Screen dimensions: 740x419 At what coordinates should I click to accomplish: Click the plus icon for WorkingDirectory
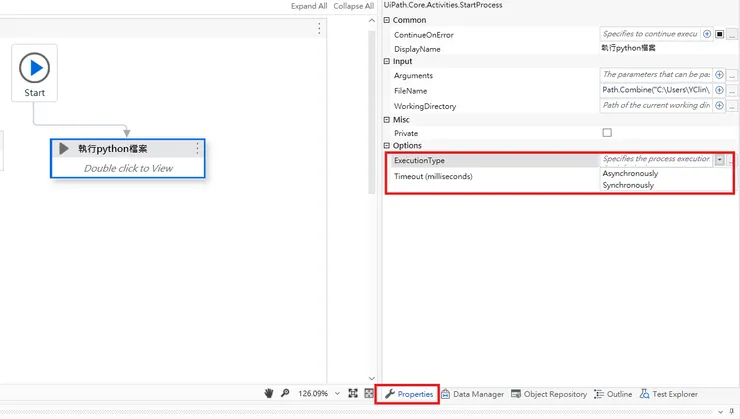tap(719, 105)
